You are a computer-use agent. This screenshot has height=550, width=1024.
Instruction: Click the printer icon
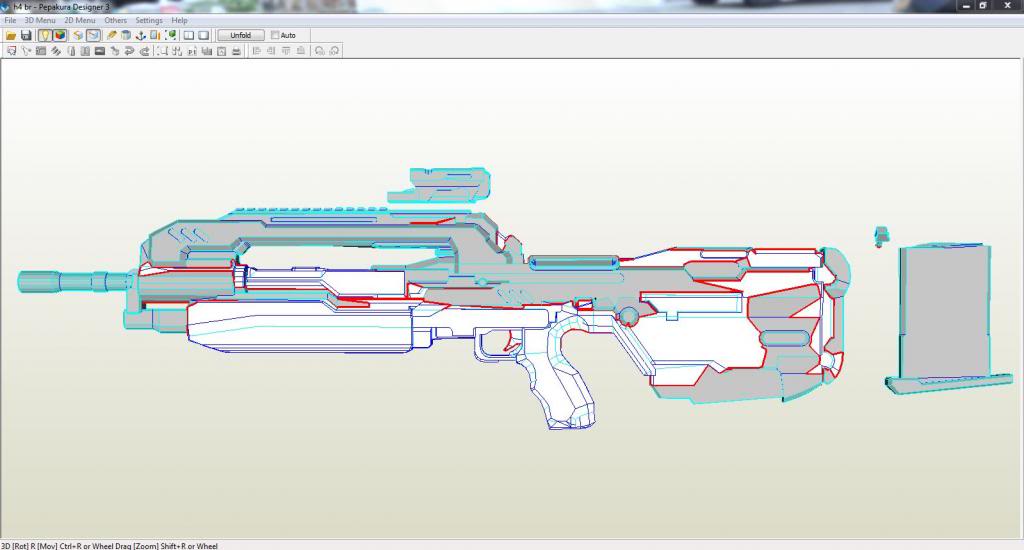point(236,51)
